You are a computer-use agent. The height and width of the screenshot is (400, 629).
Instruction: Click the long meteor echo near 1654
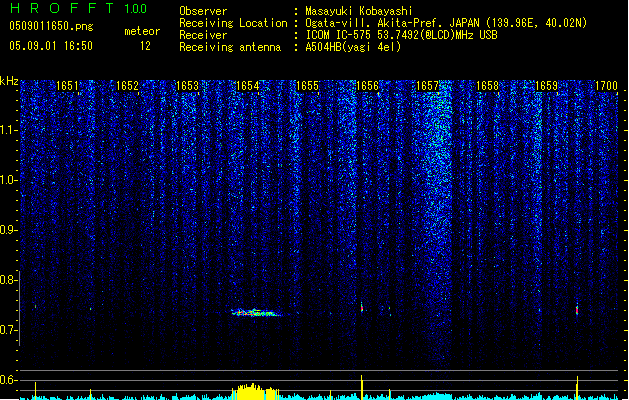pyautogui.click(x=257, y=313)
